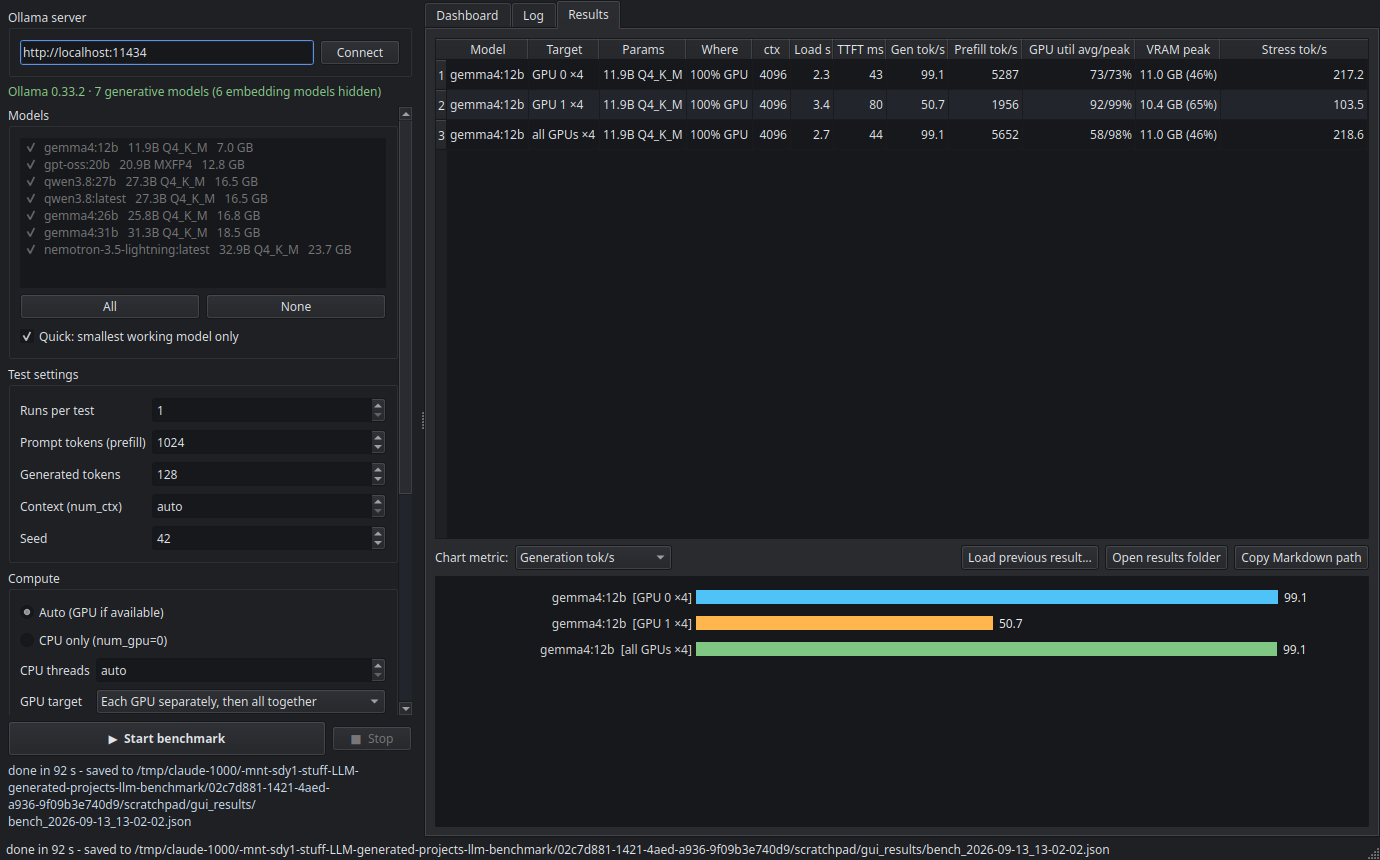This screenshot has width=1380, height=860.
Task: Switch to the Log tab
Action: (533, 15)
